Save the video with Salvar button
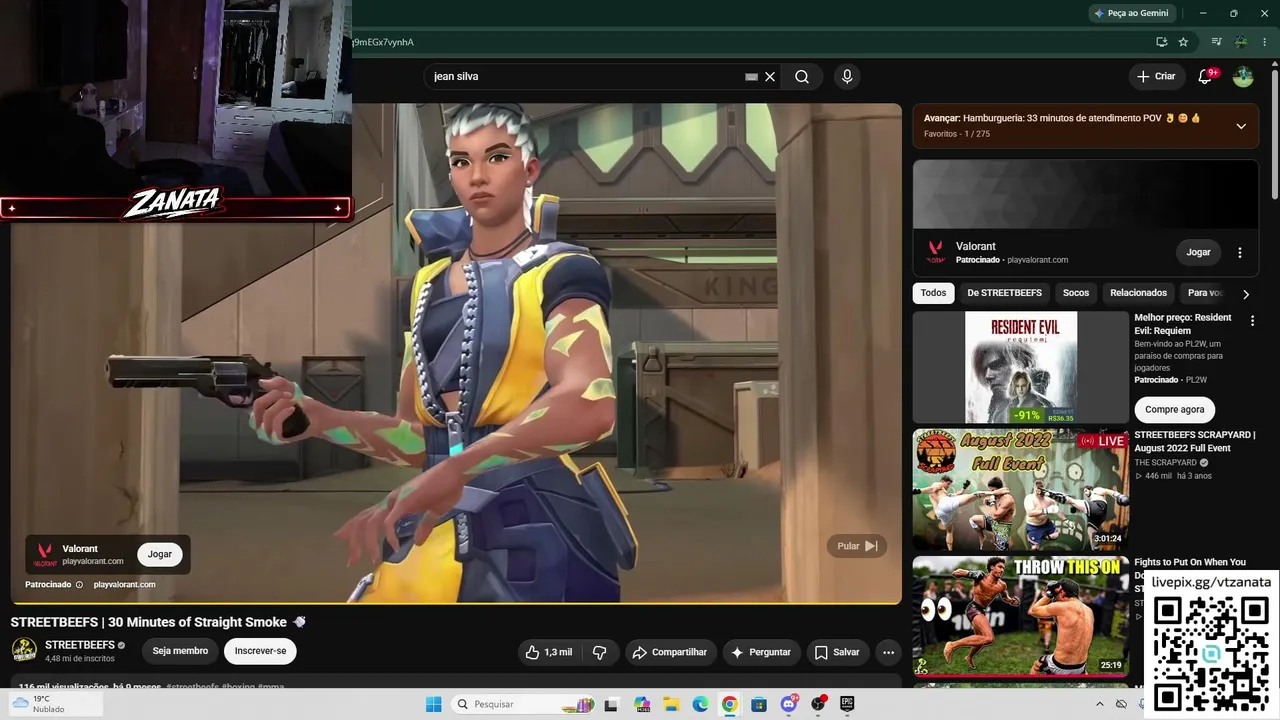 tap(837, 652)
